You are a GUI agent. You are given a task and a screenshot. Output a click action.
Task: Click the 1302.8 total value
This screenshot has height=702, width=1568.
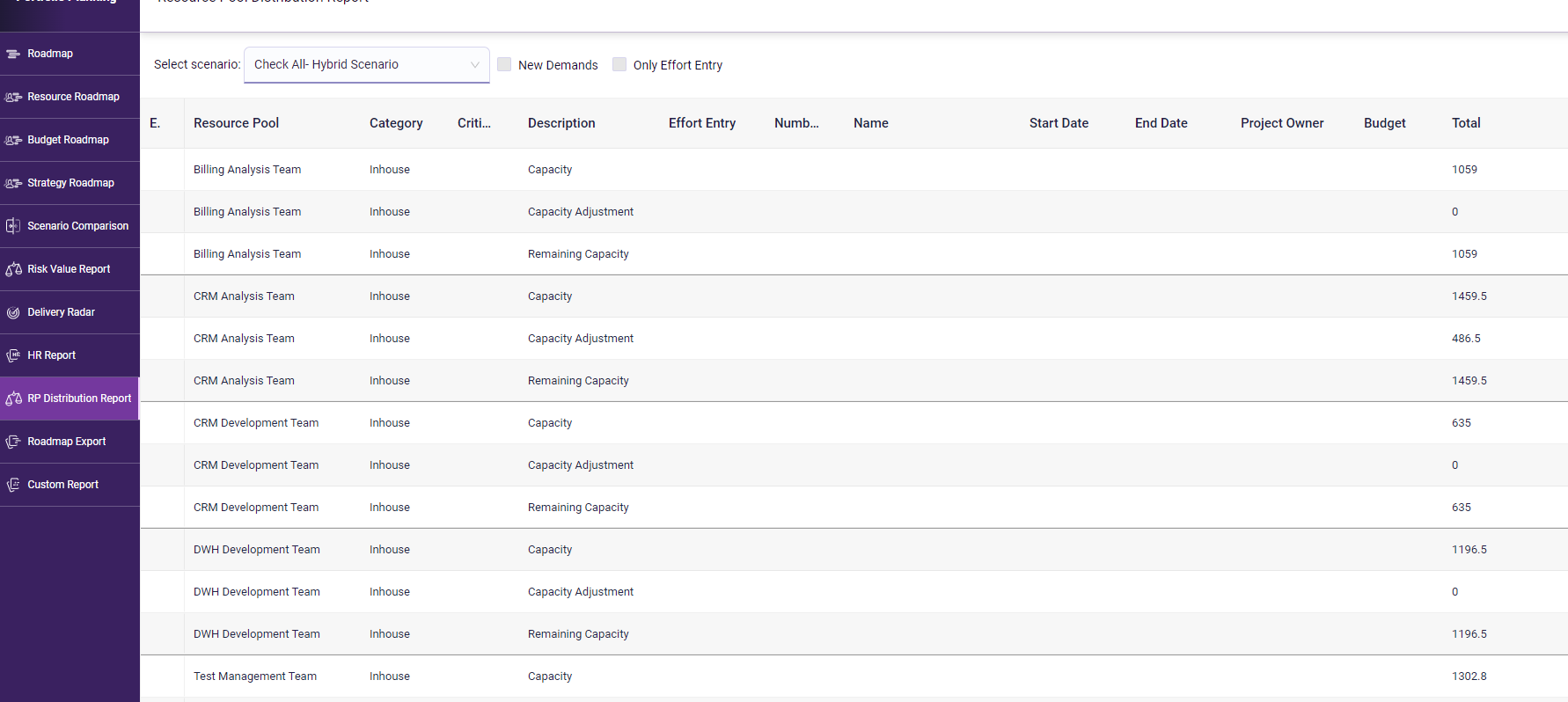1469,676
